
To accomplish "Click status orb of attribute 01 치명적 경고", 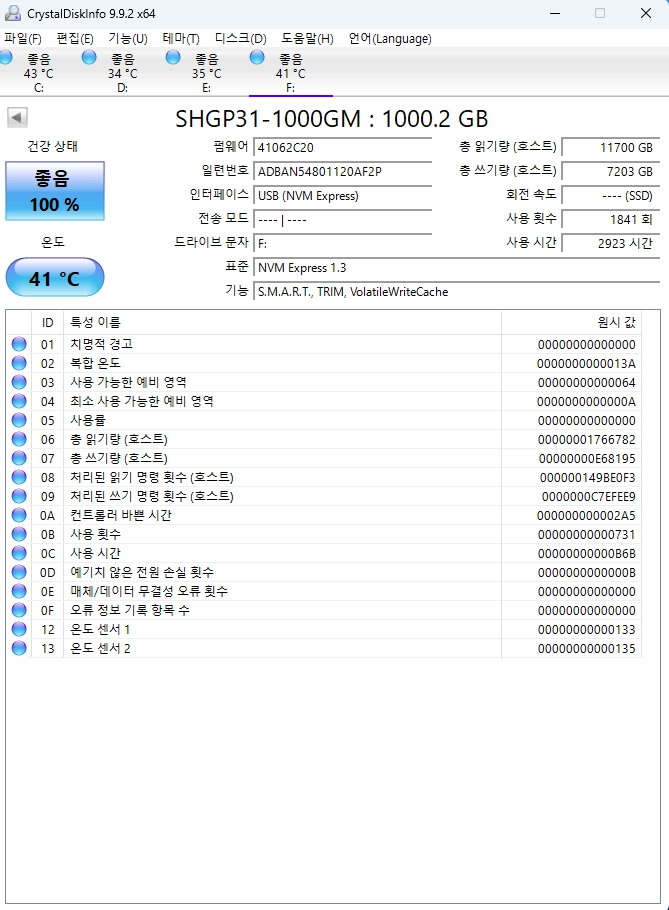I will [x=19, y=344].
